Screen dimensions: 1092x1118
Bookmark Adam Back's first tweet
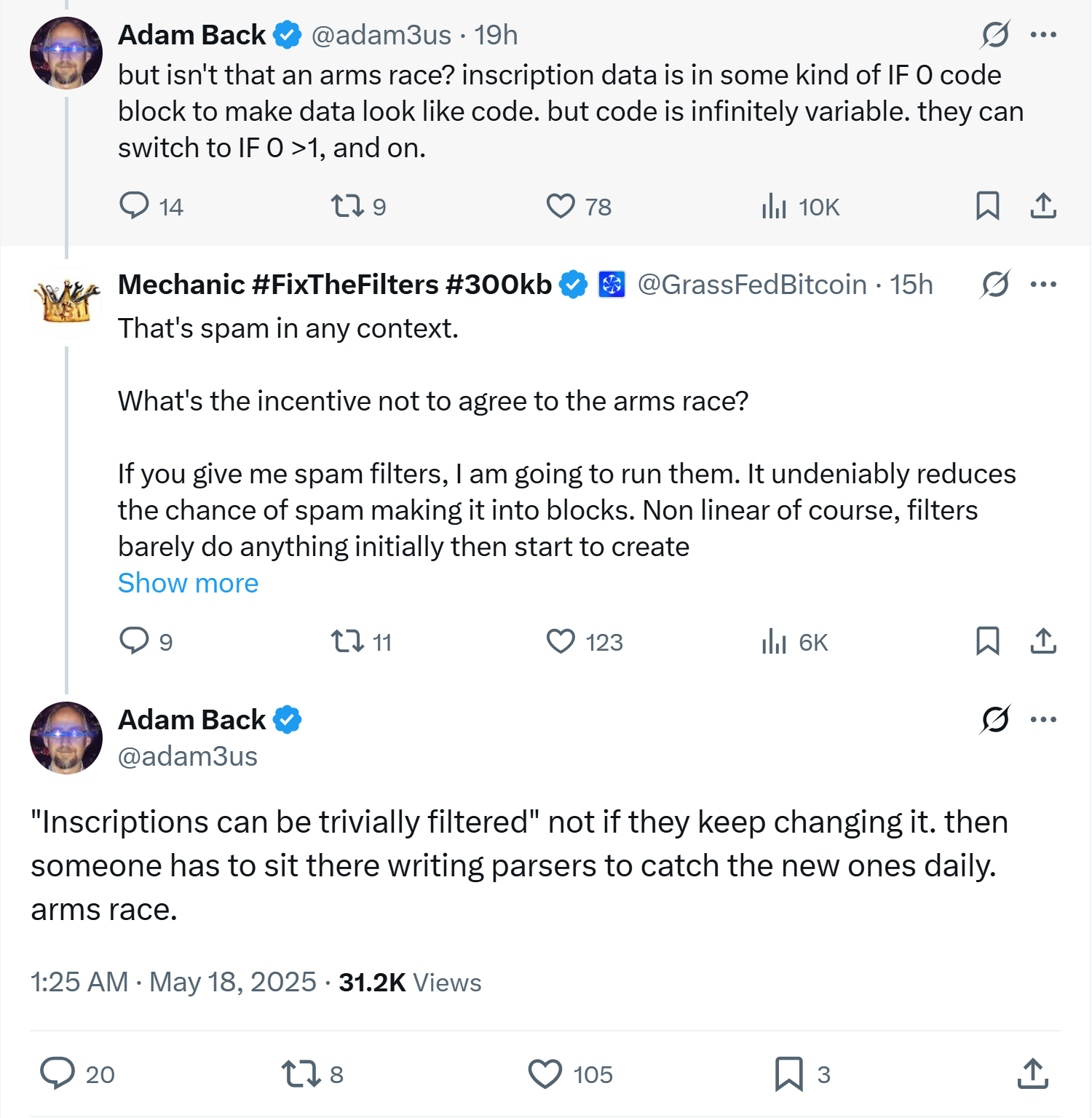tap(987, 206)
